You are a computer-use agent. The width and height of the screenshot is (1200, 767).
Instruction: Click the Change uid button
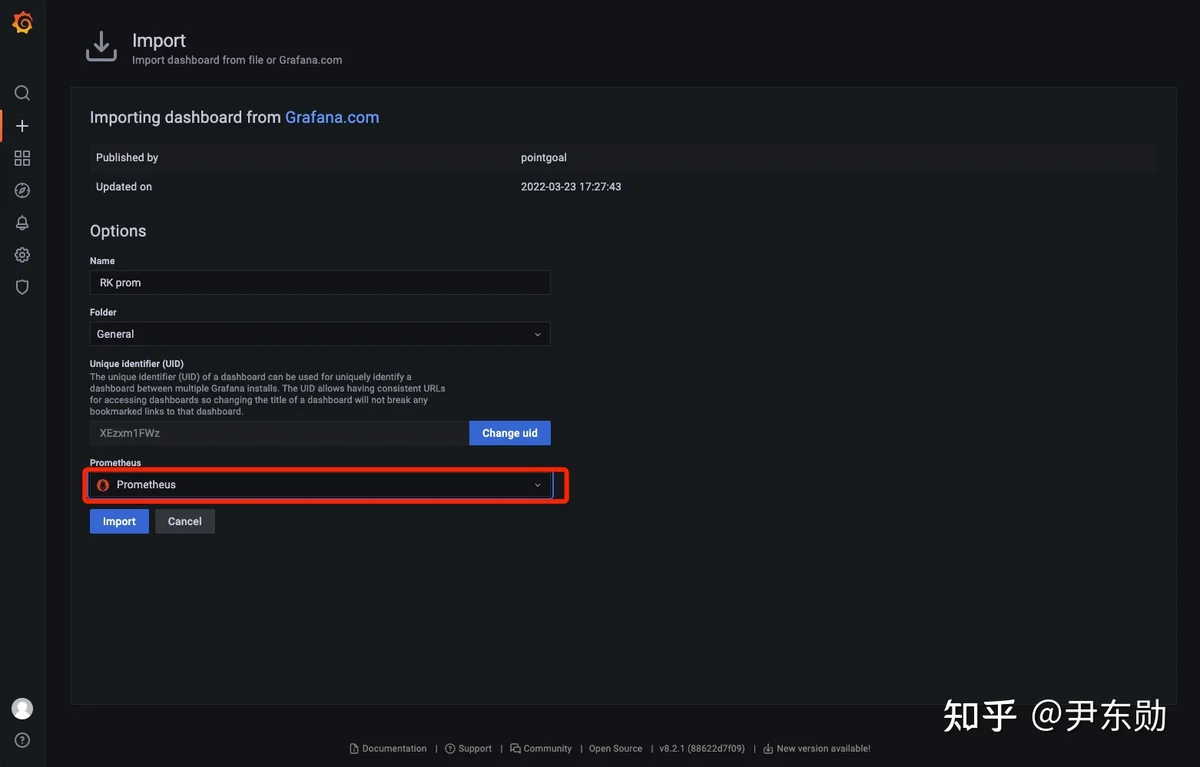point(510,433)
